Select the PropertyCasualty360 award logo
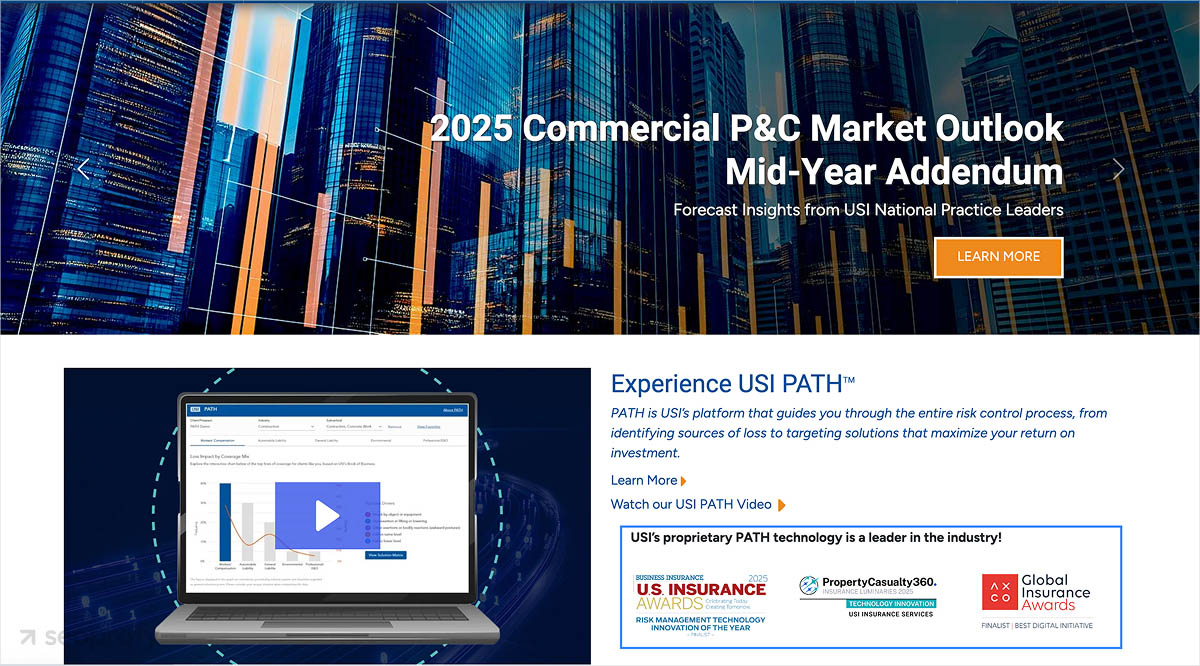 868,596
